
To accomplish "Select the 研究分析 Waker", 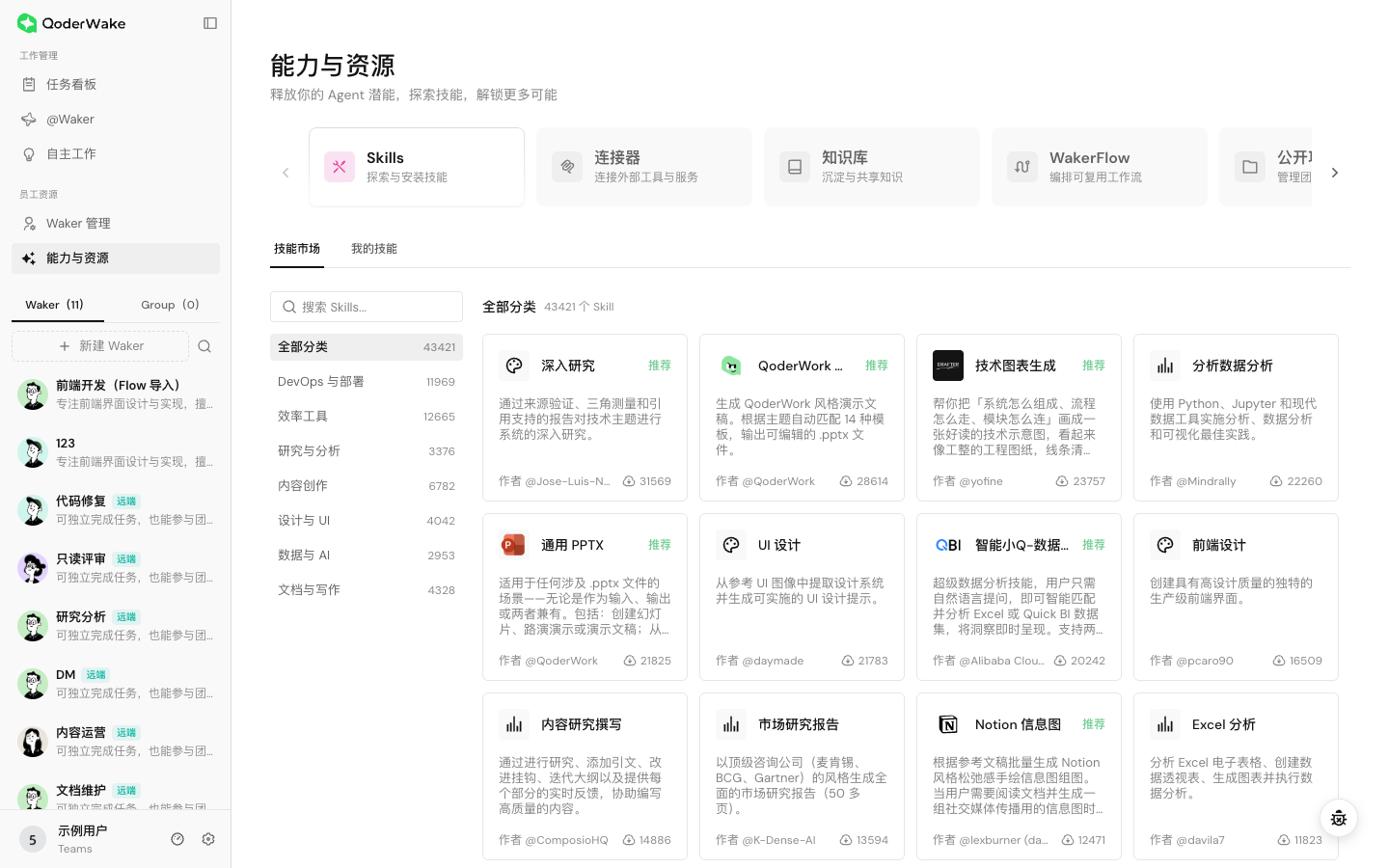I will point(116,626).
